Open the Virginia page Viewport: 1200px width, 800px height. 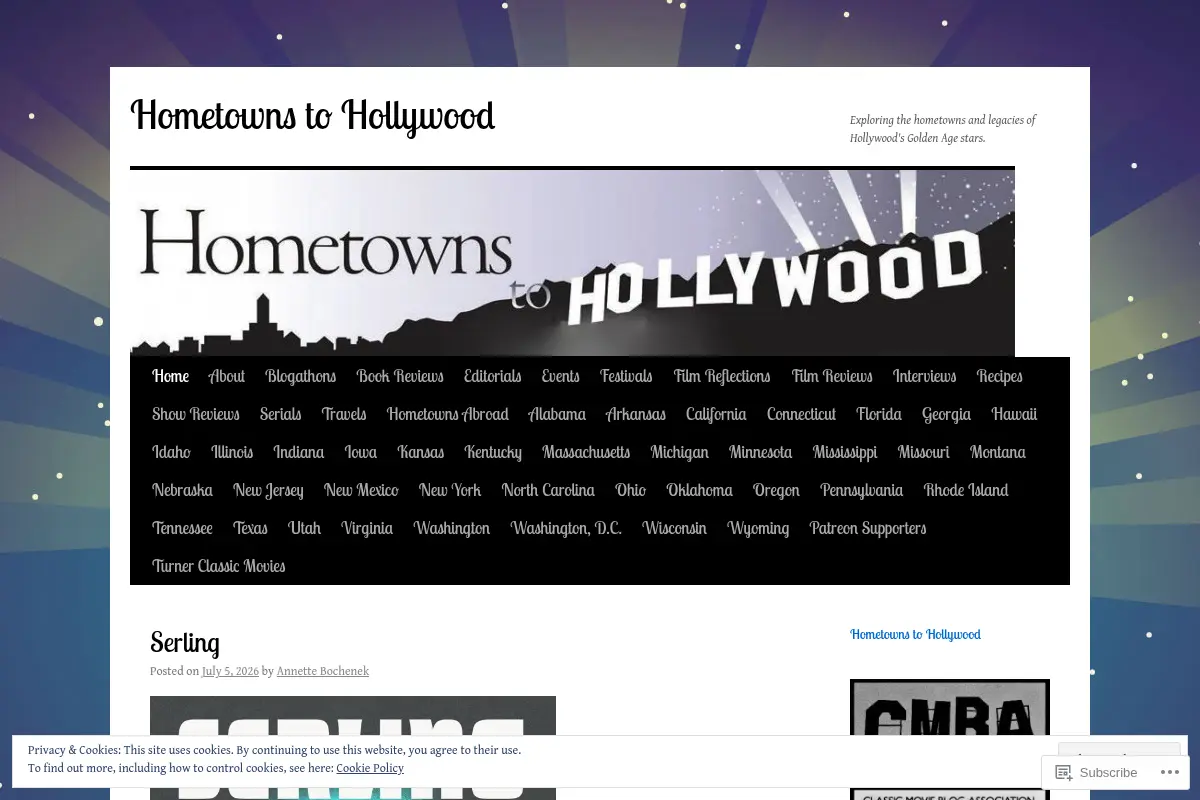pyautogui.click(x=367, y=528)
